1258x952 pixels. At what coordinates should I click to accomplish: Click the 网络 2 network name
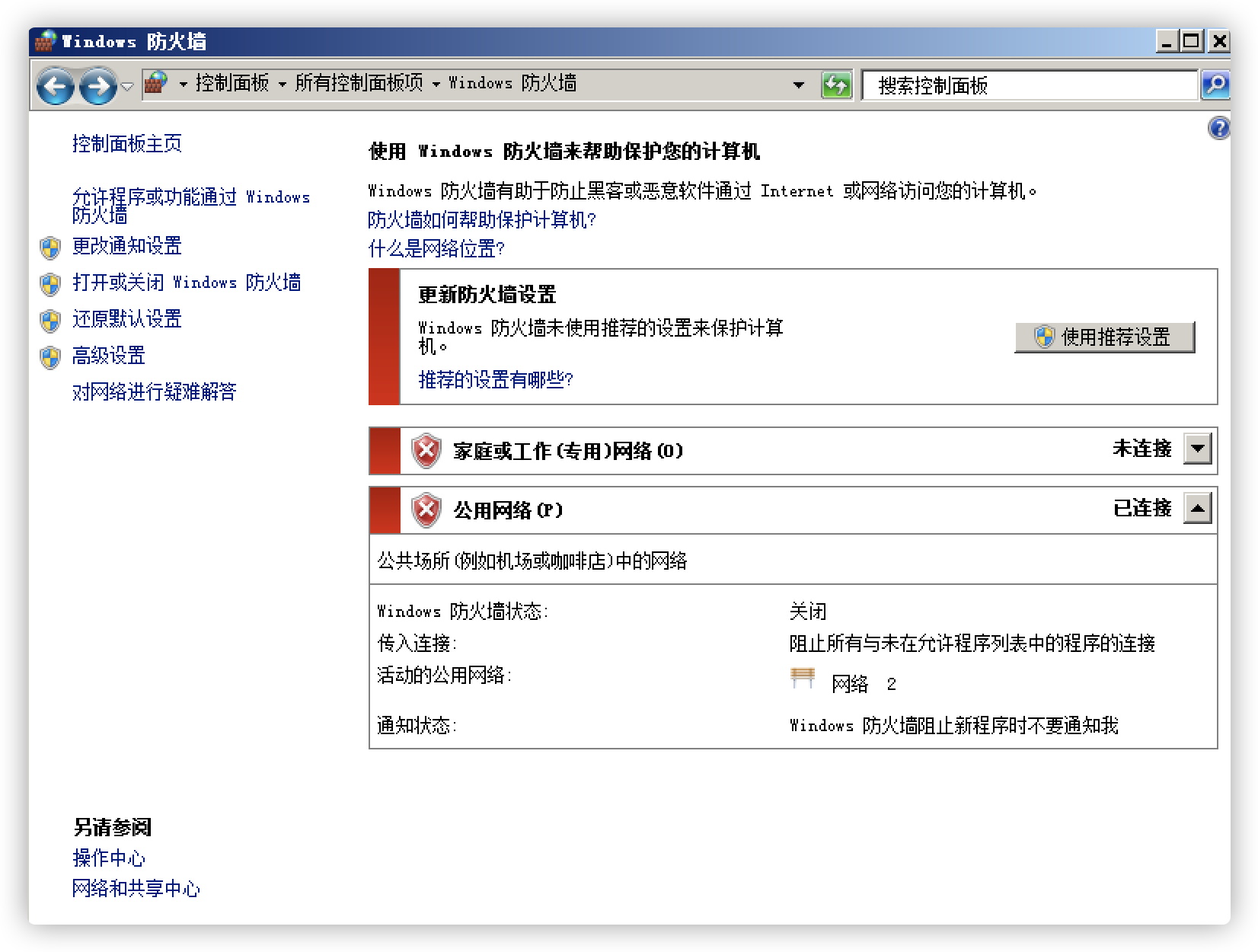click(864, 684)
